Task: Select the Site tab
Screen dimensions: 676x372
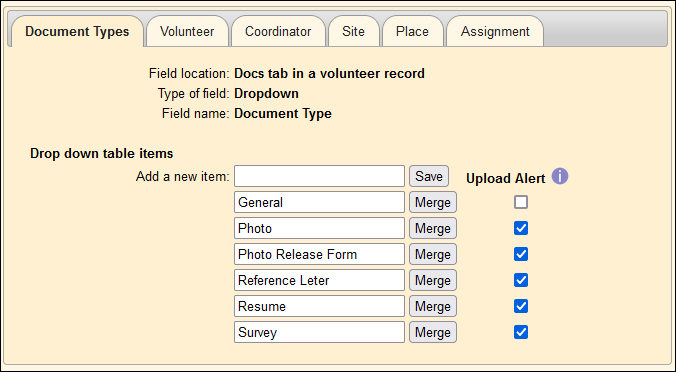Action: 354,31
